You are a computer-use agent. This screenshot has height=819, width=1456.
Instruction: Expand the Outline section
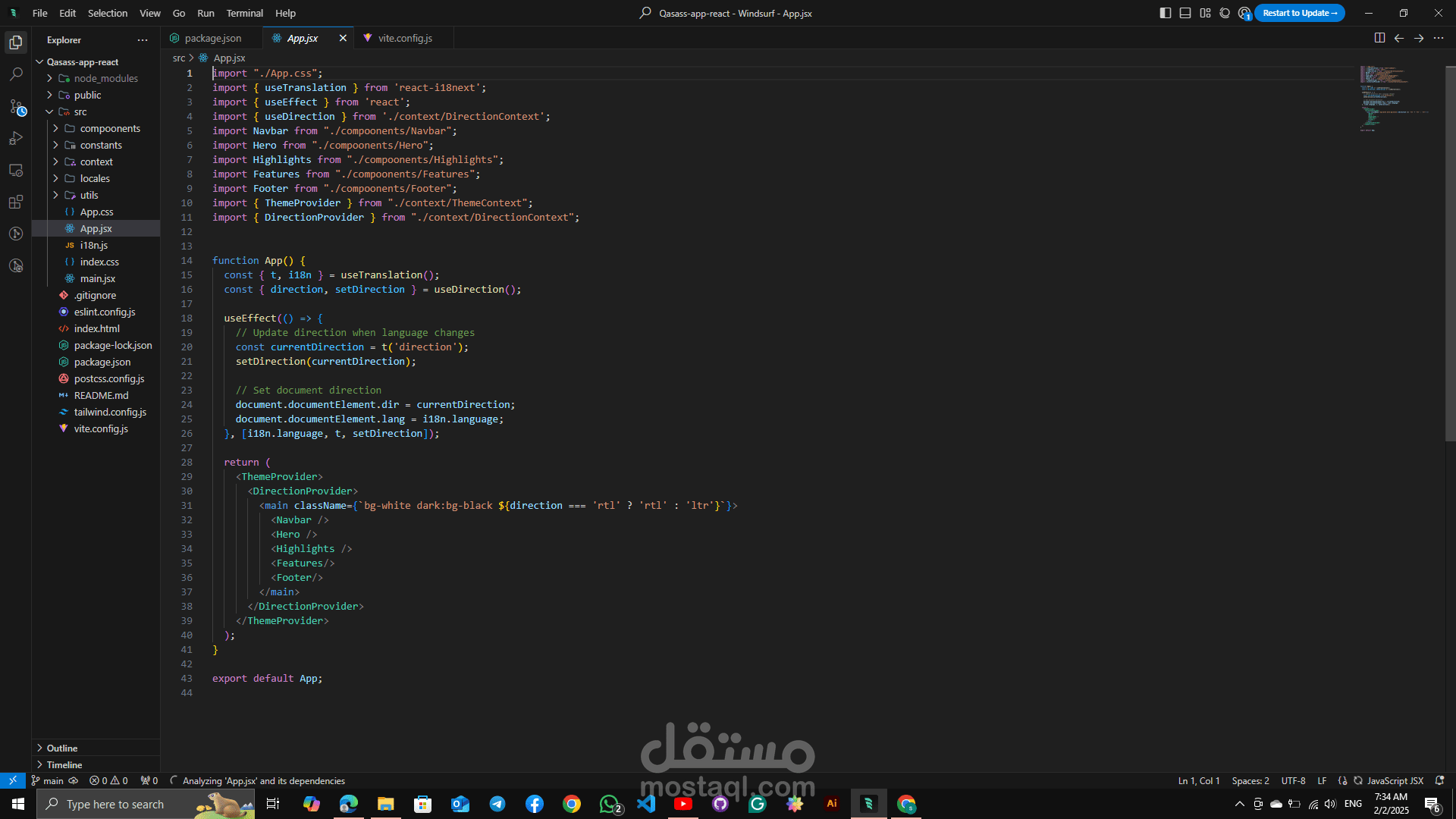(62, 748)
